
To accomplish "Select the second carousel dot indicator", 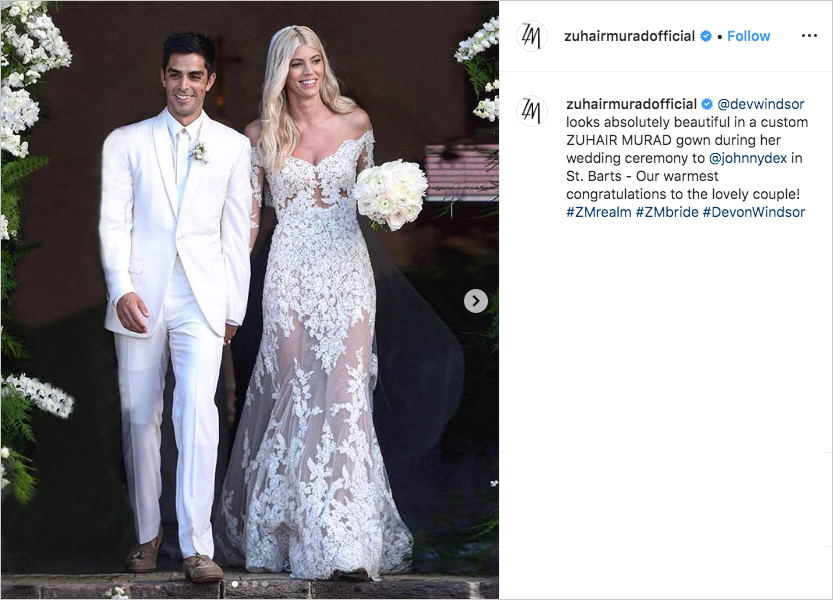I will [245, 584].
